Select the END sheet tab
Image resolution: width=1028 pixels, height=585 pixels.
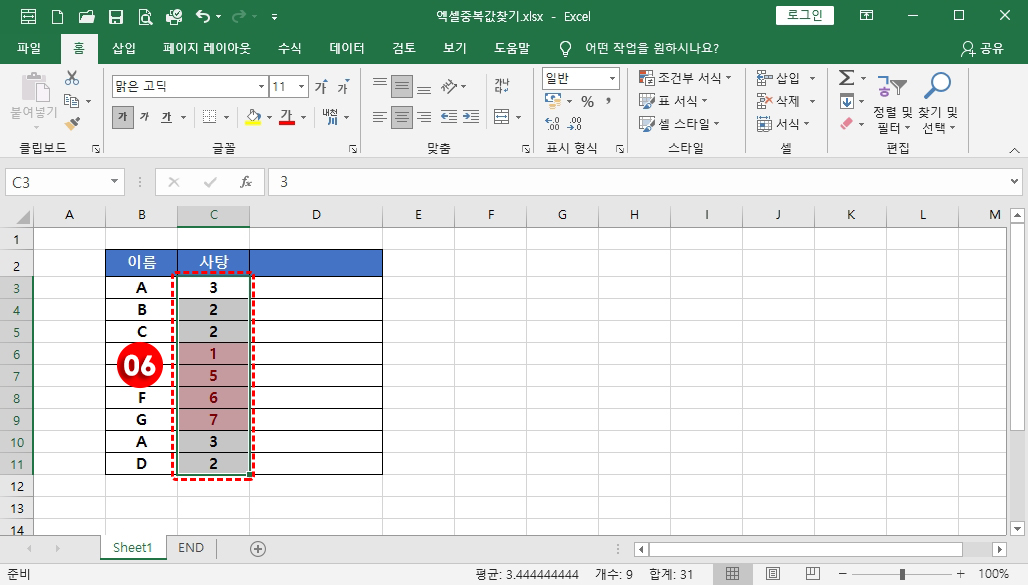point(191,548)
